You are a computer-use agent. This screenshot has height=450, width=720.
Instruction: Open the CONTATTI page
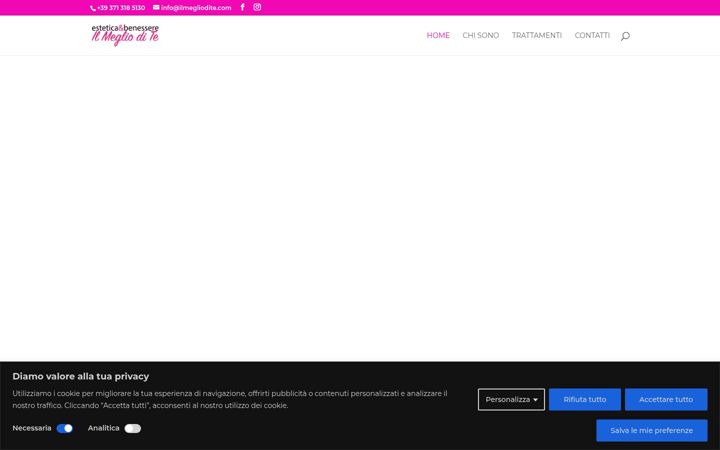592,35
